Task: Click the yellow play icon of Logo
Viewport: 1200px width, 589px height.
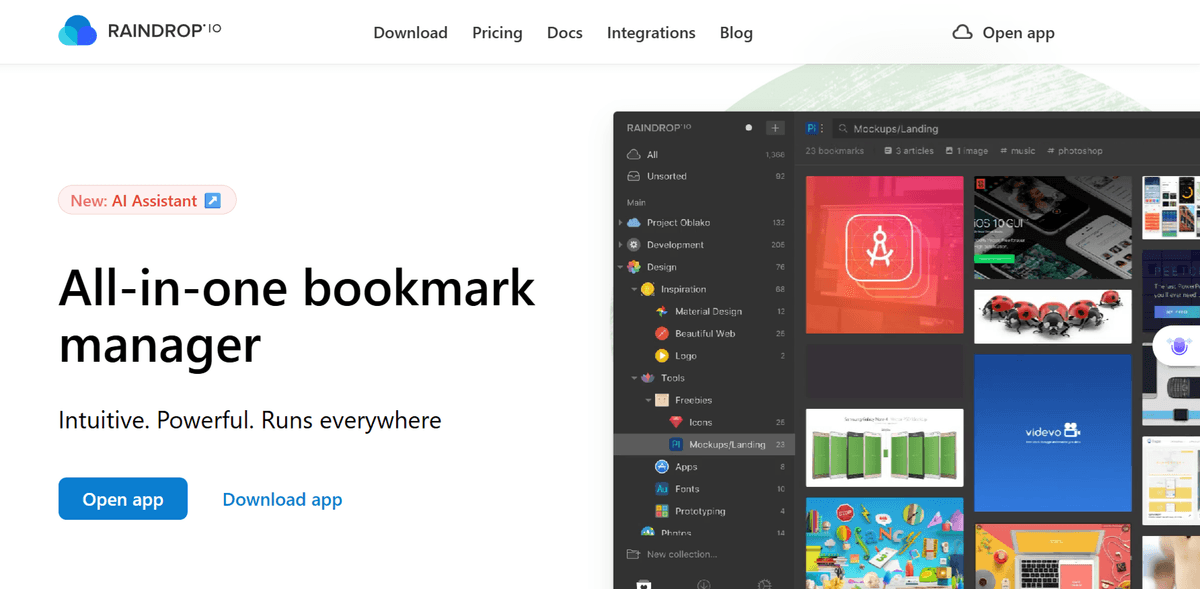Action: click(661, 356)
